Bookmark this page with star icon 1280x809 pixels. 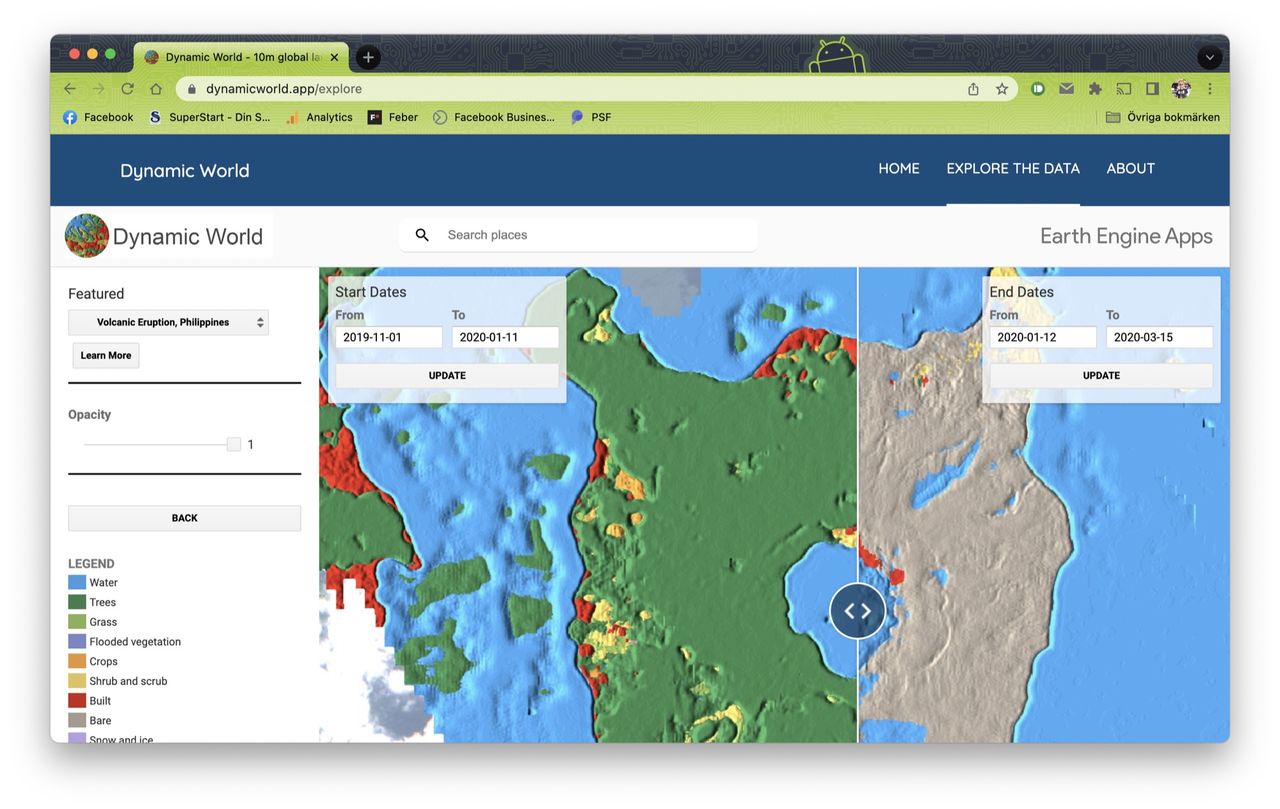(1001, 89)
